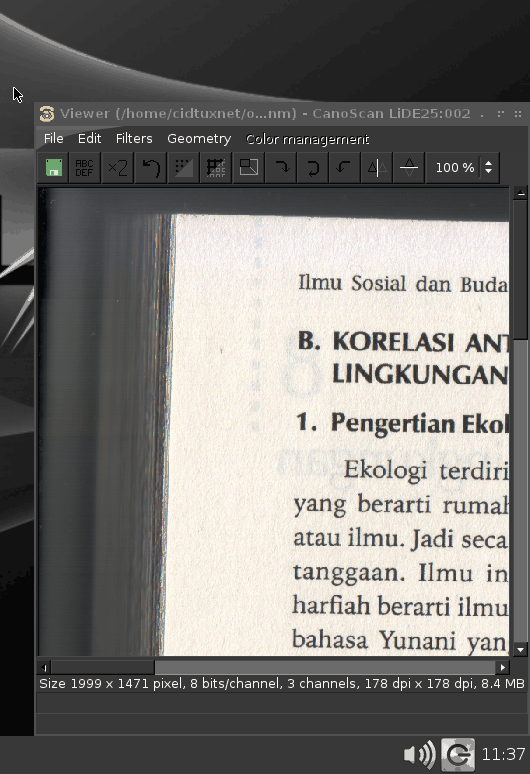Undo the last change with curved arrow icon
Image resolution: width=530 pixels, height=774 pixels.
(151, 168)
